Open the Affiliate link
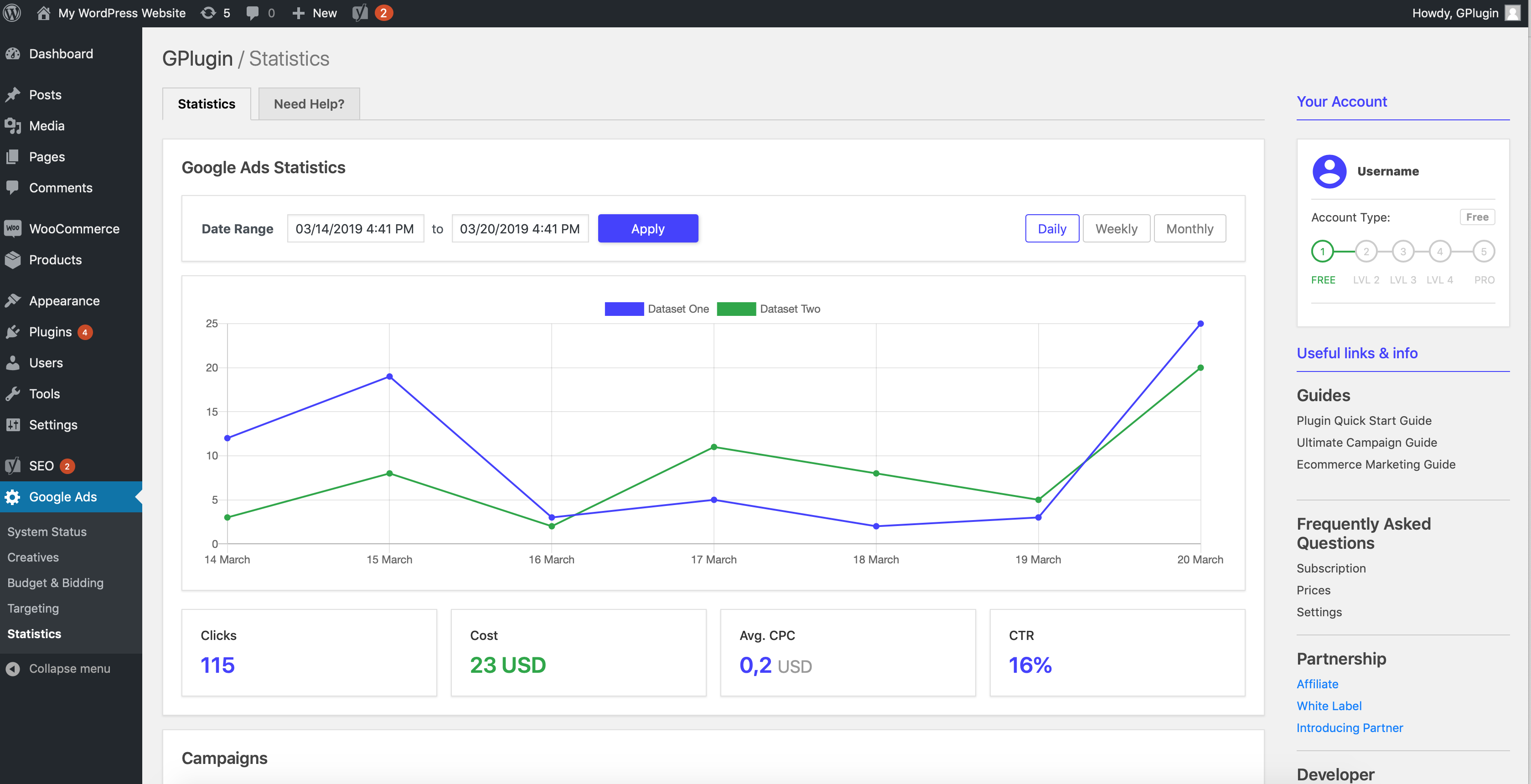The width and height of the screenshot is (1531, 784). [x=1317, y=684]
